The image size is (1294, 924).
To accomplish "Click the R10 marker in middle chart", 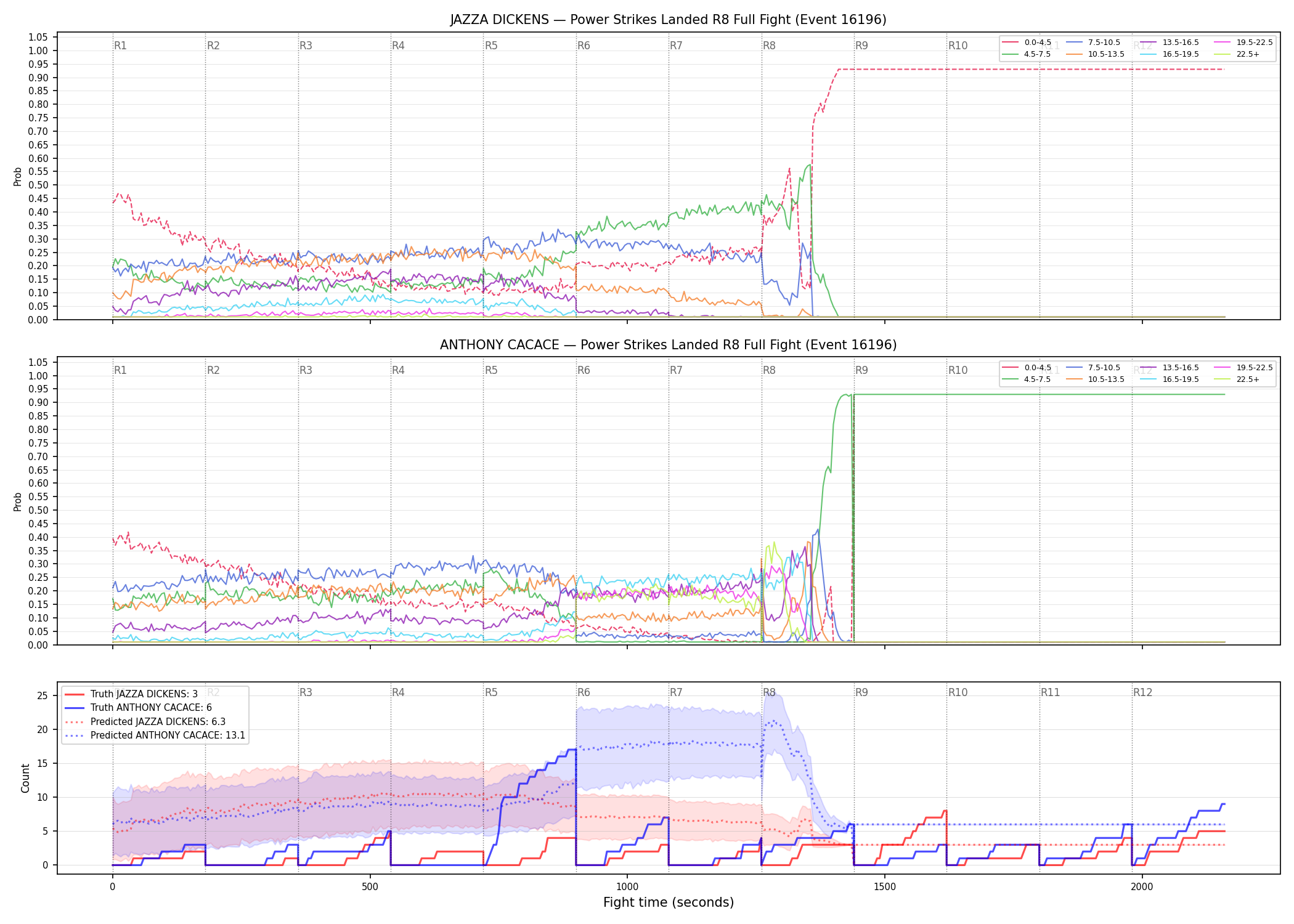I will point(958,370).
